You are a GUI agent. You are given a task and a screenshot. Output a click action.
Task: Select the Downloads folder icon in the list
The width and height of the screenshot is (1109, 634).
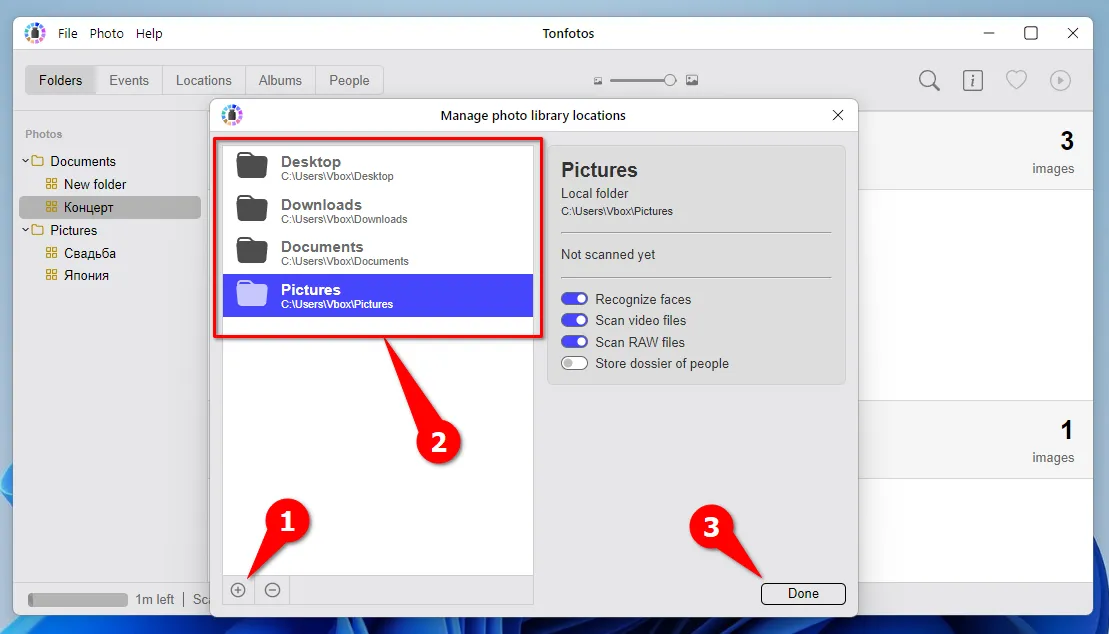point(252,209)
